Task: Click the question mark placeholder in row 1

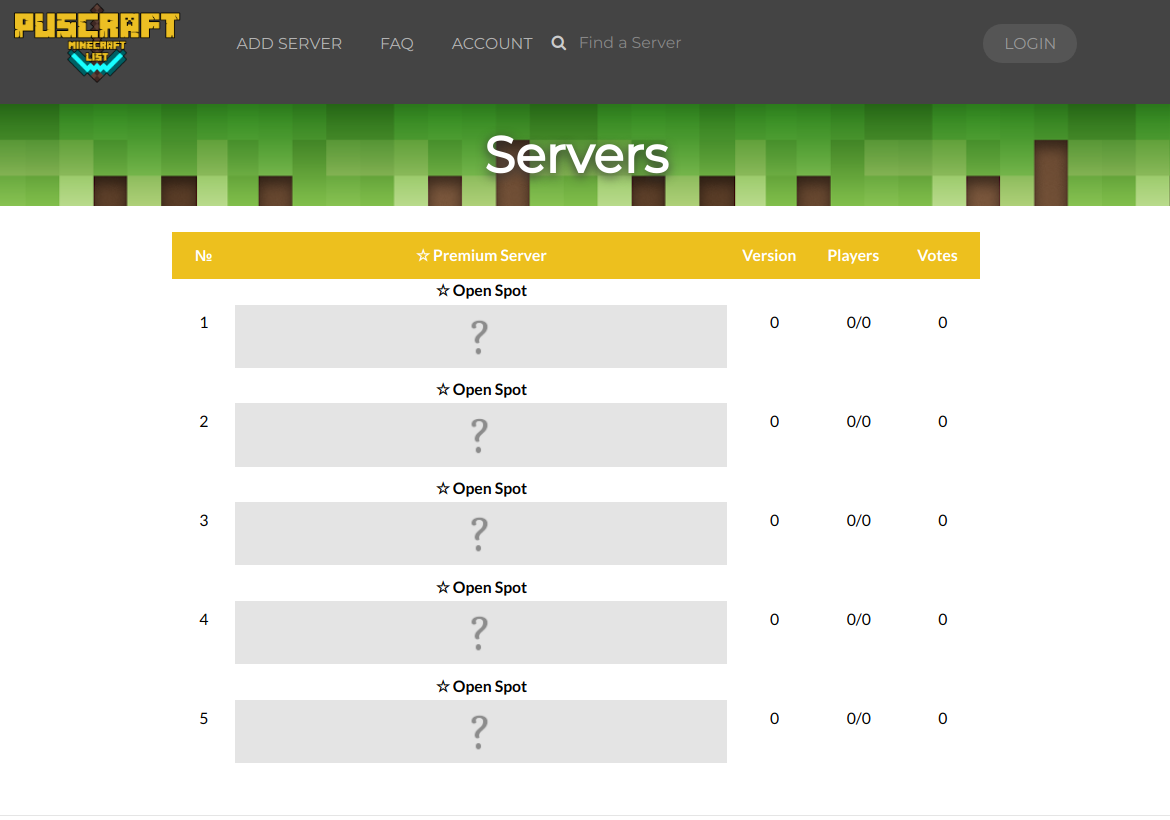Action: [479, 336]
